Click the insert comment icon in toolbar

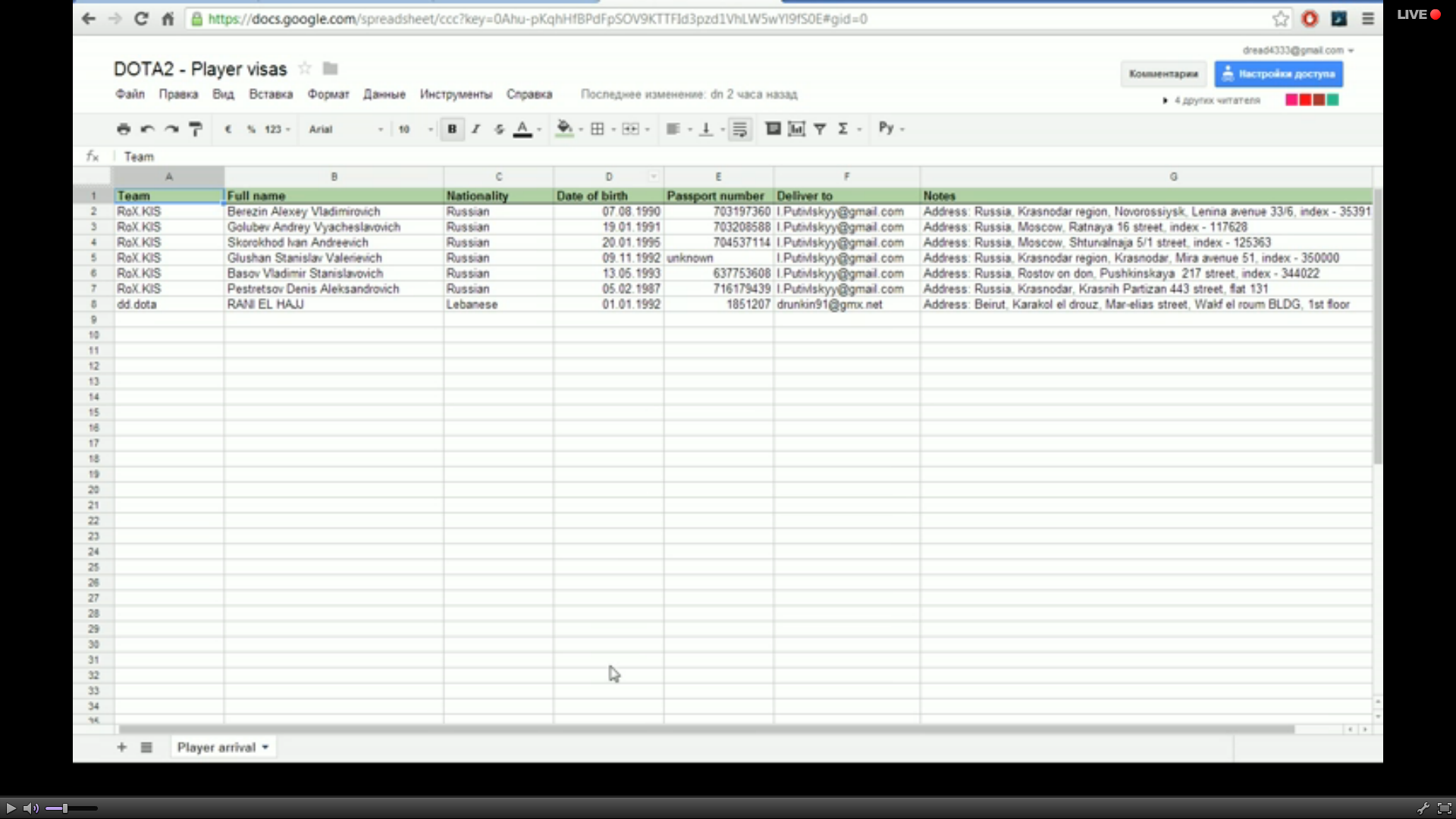[773, 129]
